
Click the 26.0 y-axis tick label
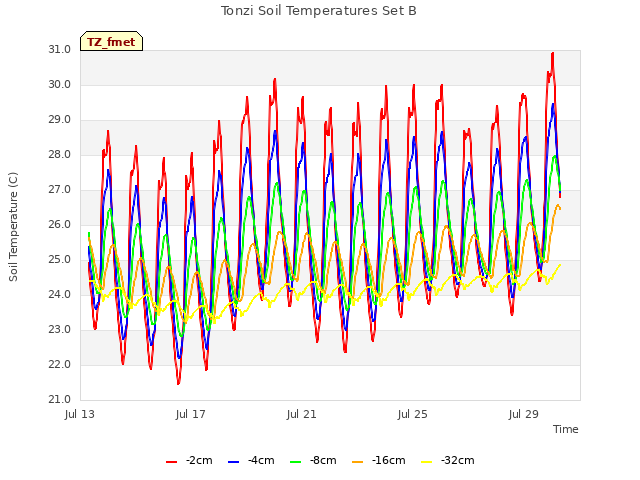60,224
